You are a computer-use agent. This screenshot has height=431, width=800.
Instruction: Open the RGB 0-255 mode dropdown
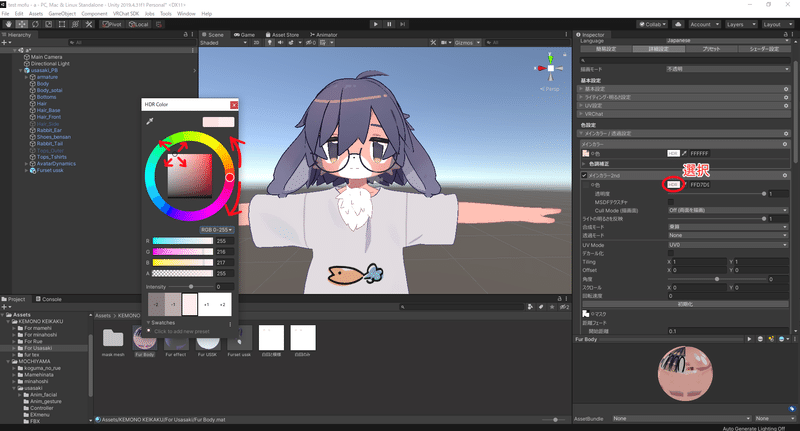point(217,230)
